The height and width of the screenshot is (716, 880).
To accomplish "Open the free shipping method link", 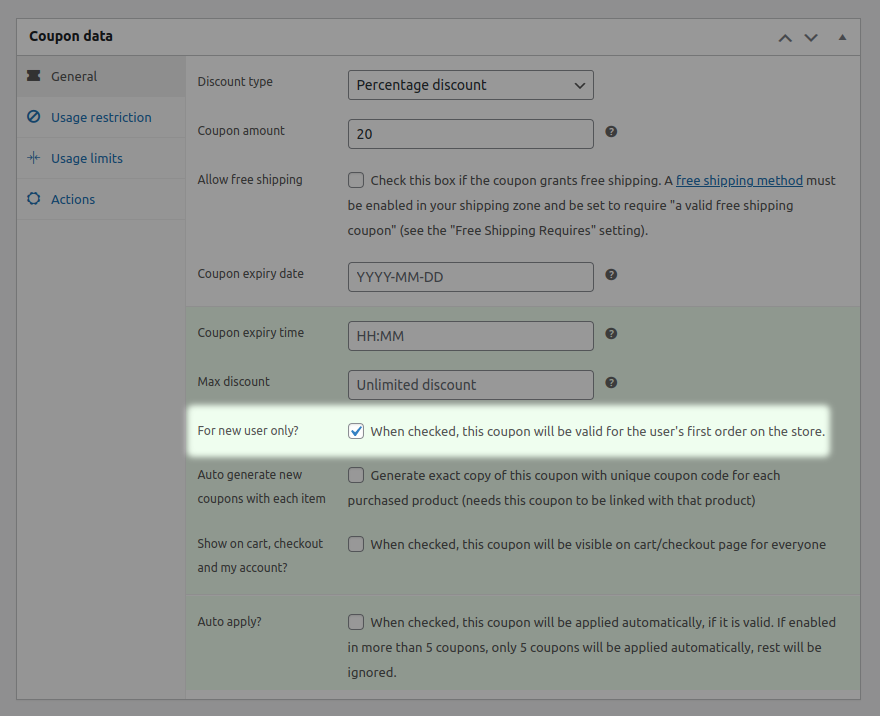I will 739,180.
